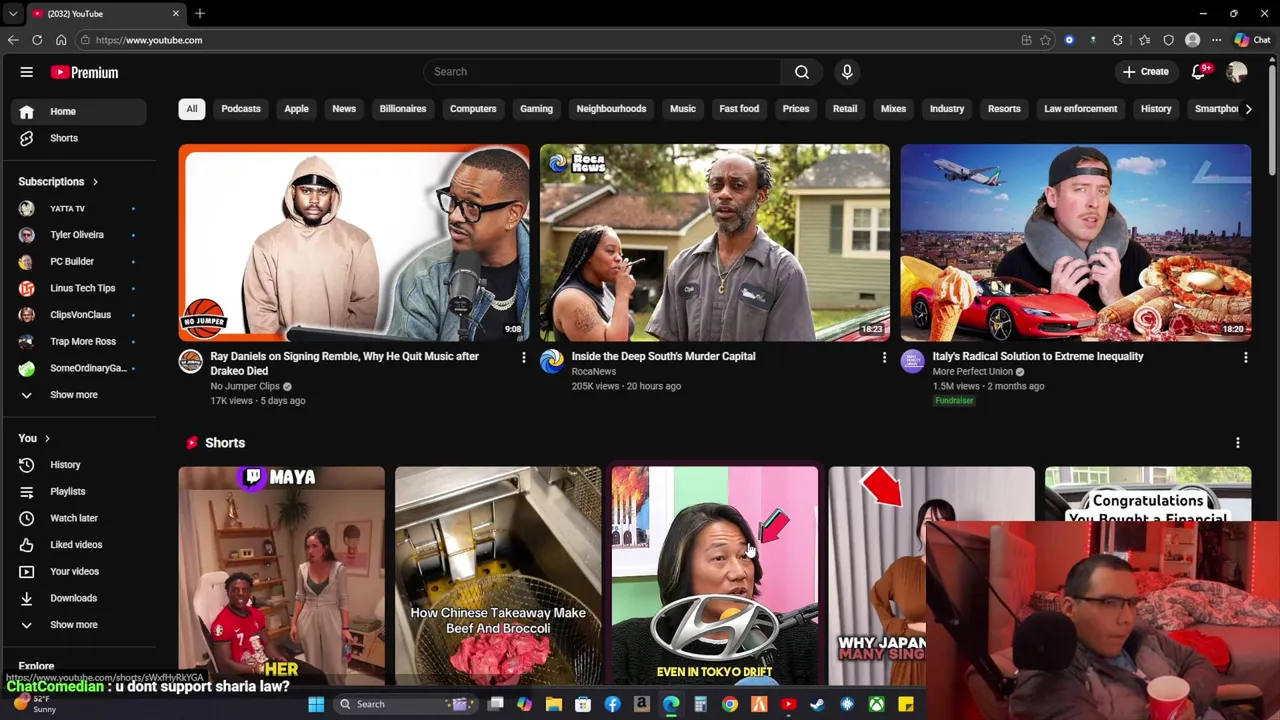Open Windows Start menu
The image size is (1280, 720).
316,704
